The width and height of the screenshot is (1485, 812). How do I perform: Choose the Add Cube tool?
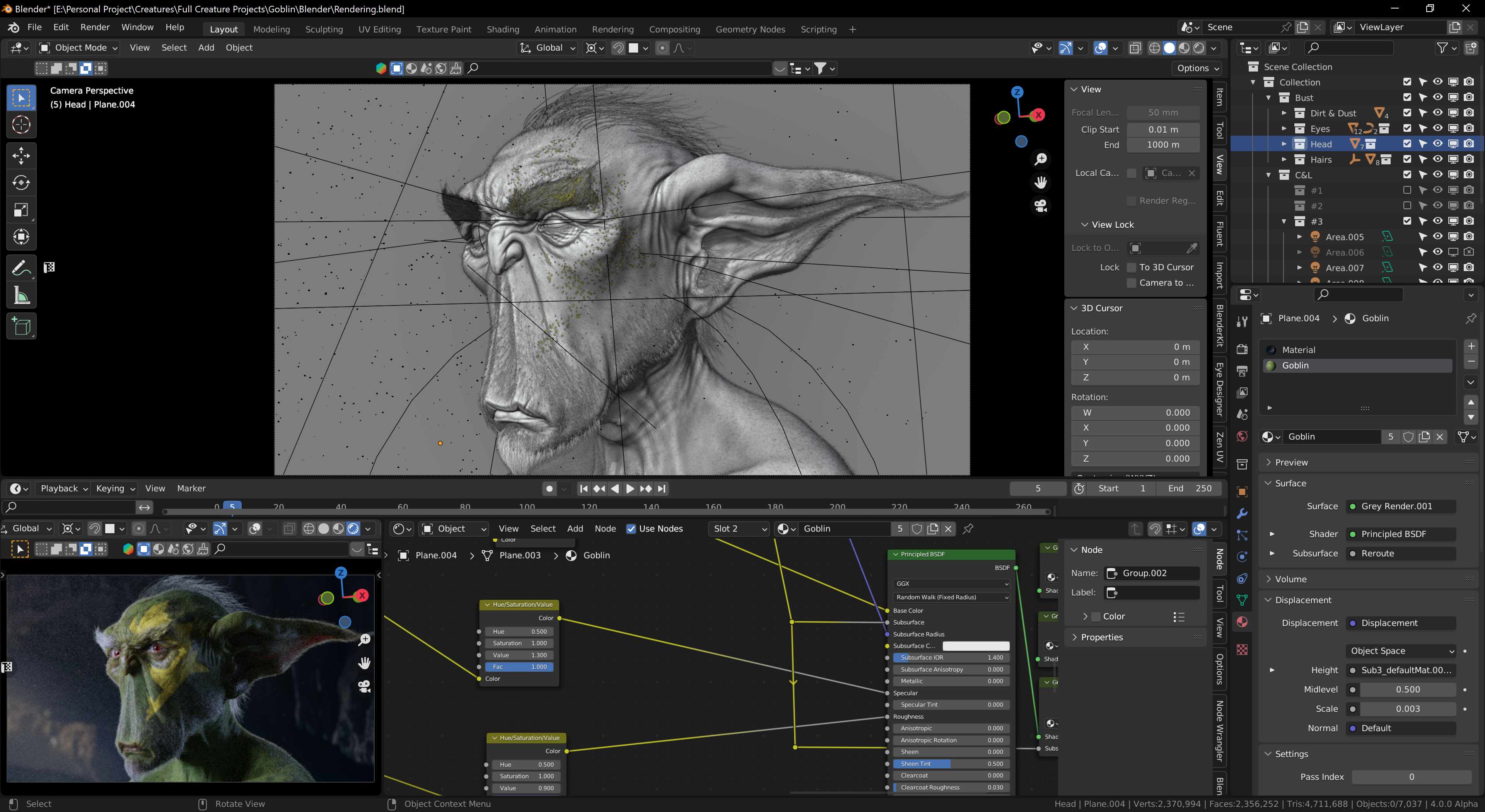point(21,326)
